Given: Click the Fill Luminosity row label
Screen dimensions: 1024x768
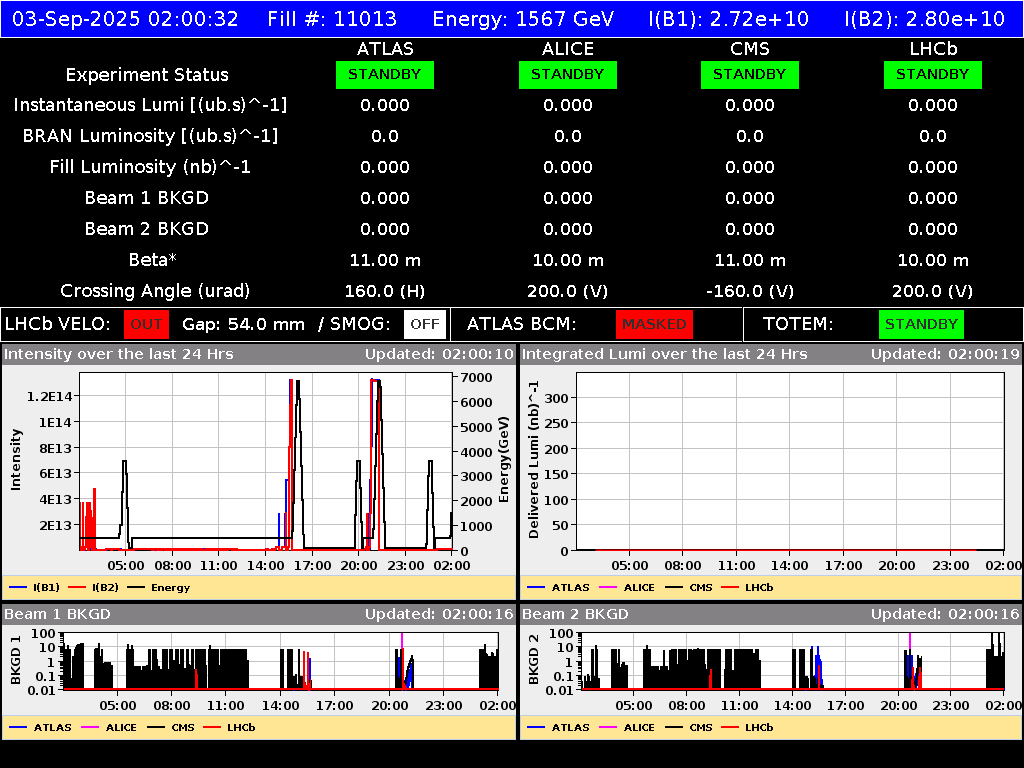Looking at the screenshot, I should click(150, 167).
